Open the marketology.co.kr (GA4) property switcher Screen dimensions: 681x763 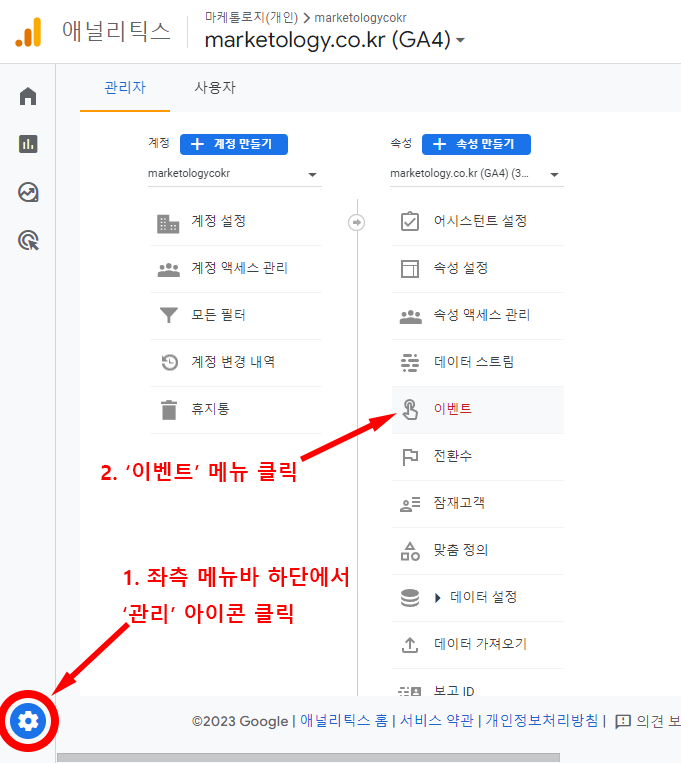click(334, 40)
